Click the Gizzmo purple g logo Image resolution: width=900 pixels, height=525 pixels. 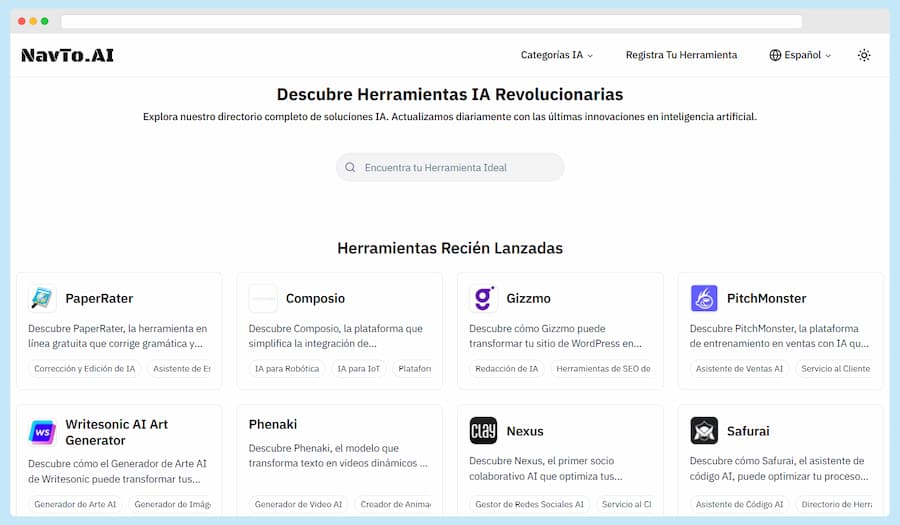[483, 298]
